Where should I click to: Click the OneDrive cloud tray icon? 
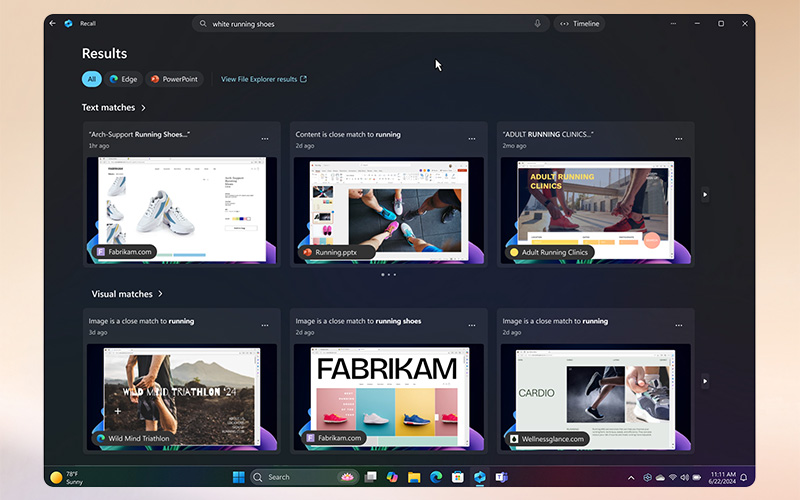pyautogui.click(x=660, y=478)
